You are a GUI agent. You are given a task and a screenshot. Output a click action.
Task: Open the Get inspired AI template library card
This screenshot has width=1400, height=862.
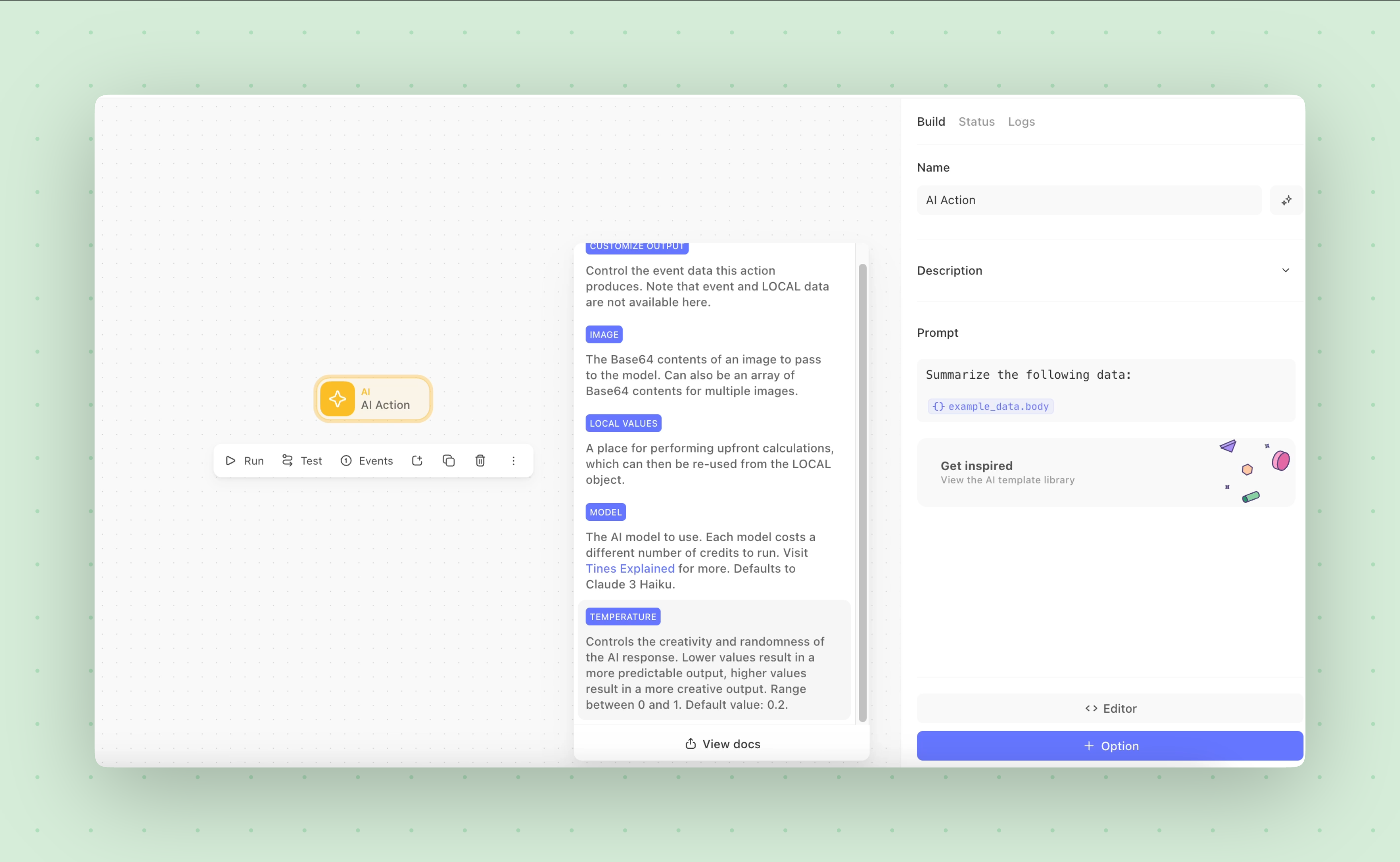coord(1106,472)
